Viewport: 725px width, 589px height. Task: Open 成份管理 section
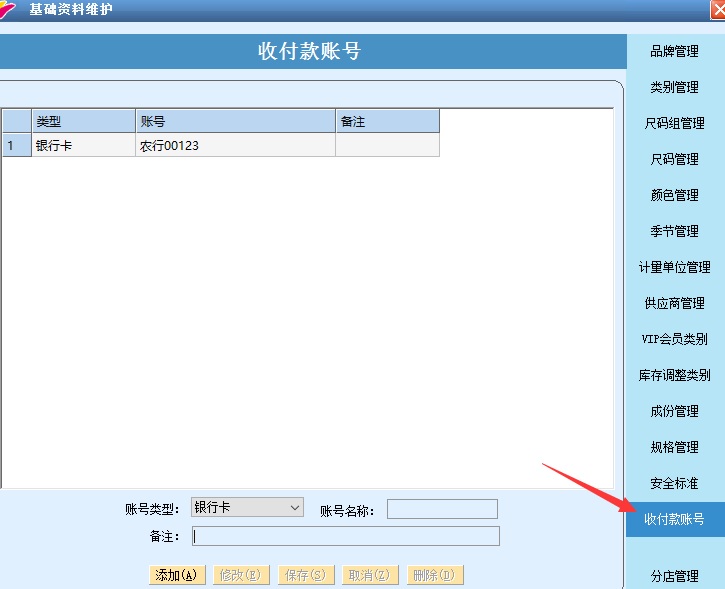674,411
